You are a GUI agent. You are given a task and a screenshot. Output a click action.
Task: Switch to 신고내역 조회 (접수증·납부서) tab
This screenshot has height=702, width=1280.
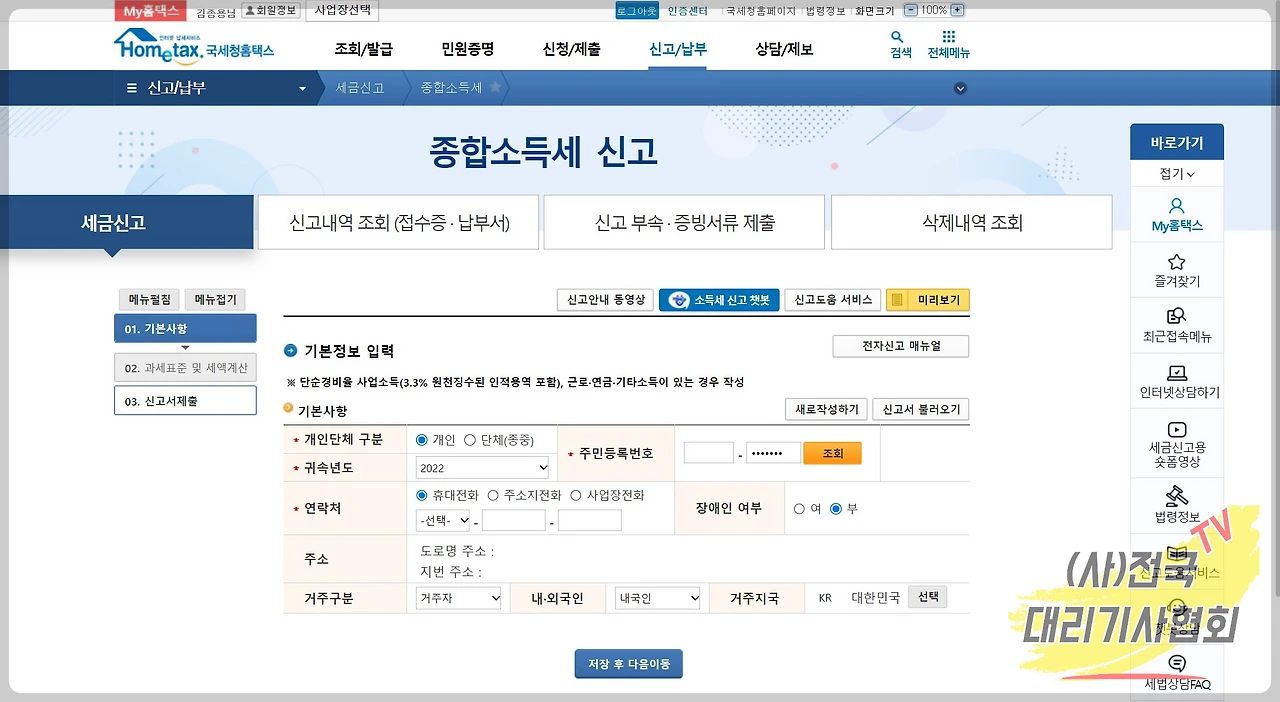[398, 222]
